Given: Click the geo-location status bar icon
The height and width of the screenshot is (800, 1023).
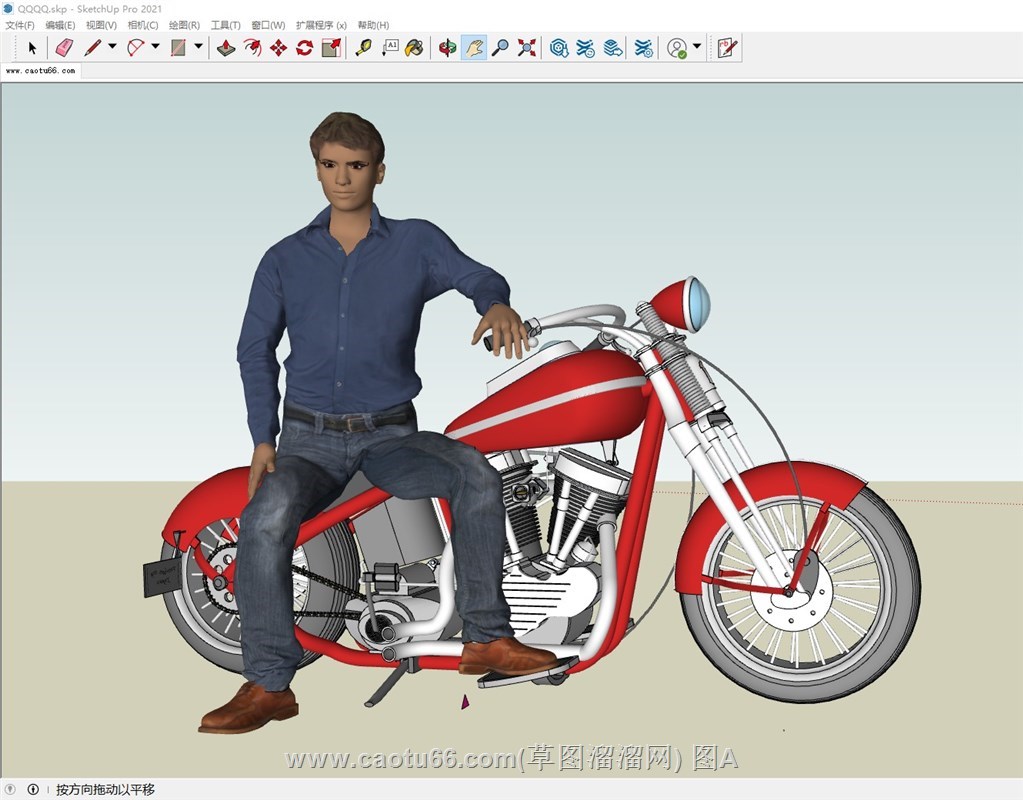Looking at the screenshot, I should tap(10, 790).
